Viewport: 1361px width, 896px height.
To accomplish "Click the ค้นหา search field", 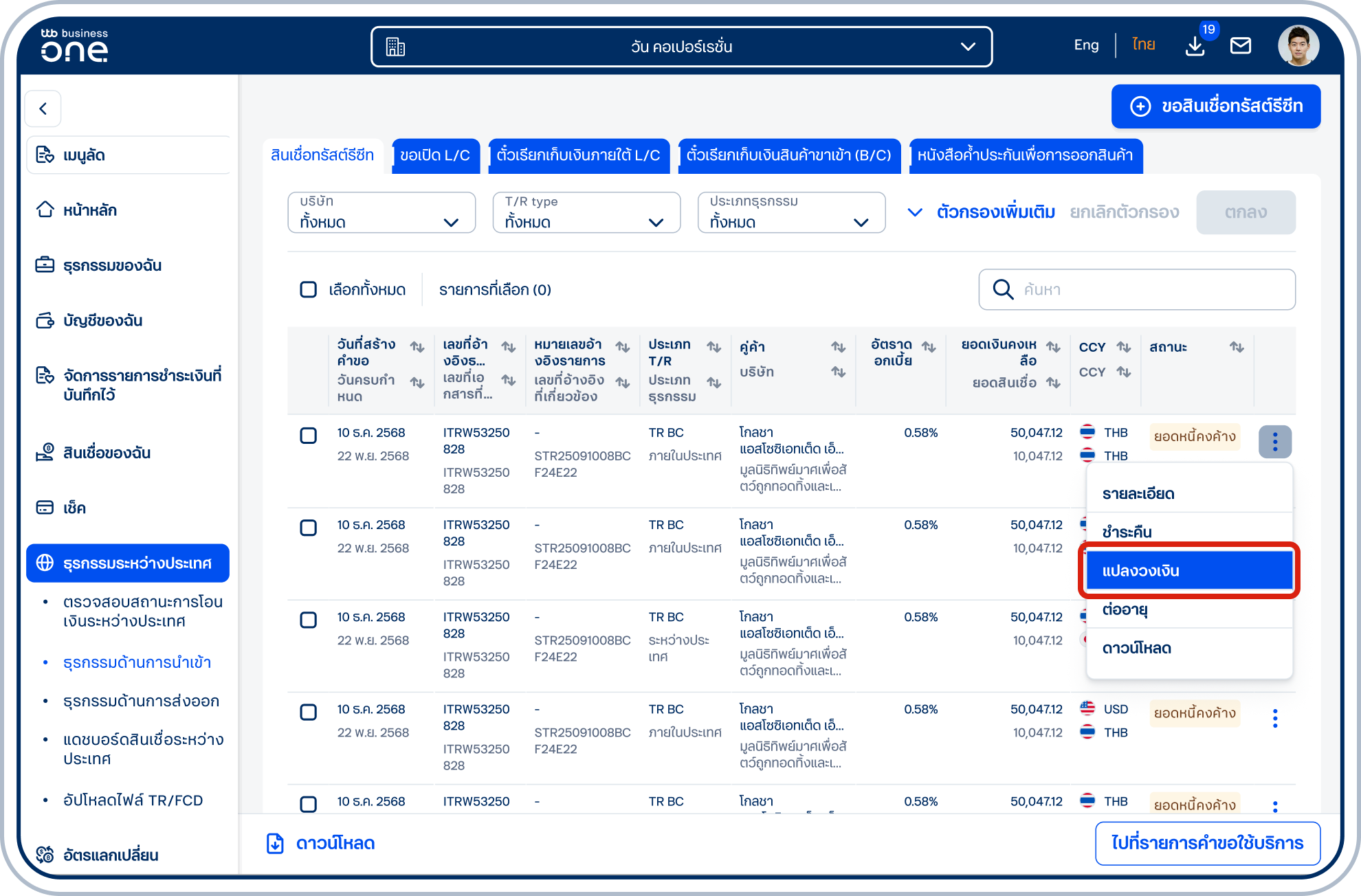I will click(1137, 289).
